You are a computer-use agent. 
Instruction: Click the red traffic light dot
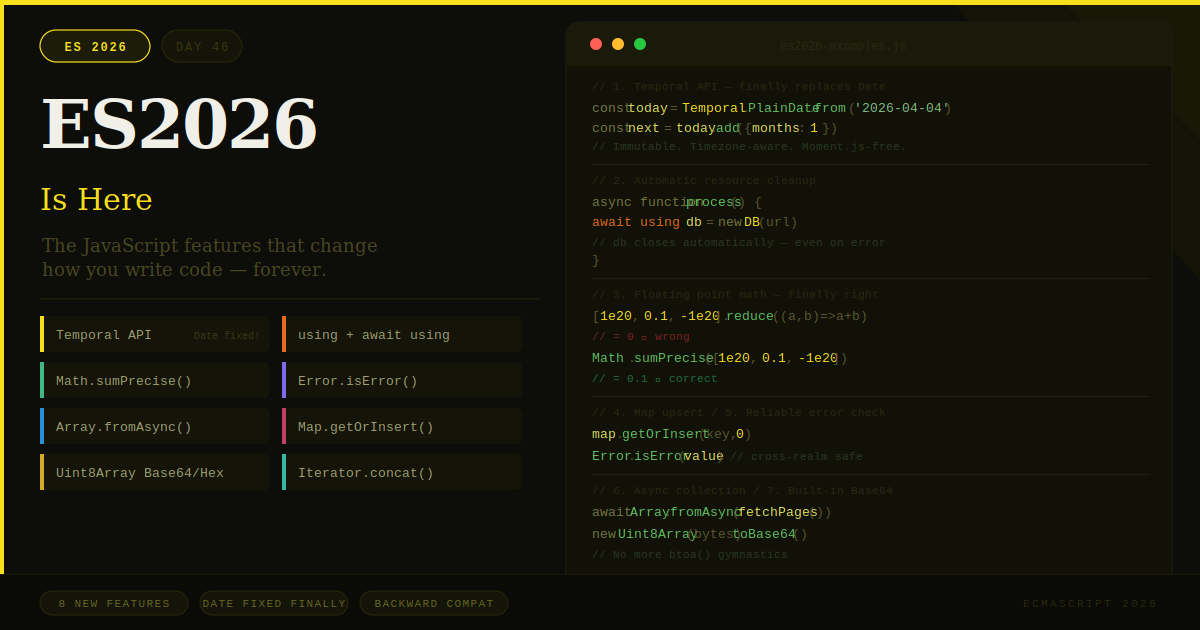[596, 44]
